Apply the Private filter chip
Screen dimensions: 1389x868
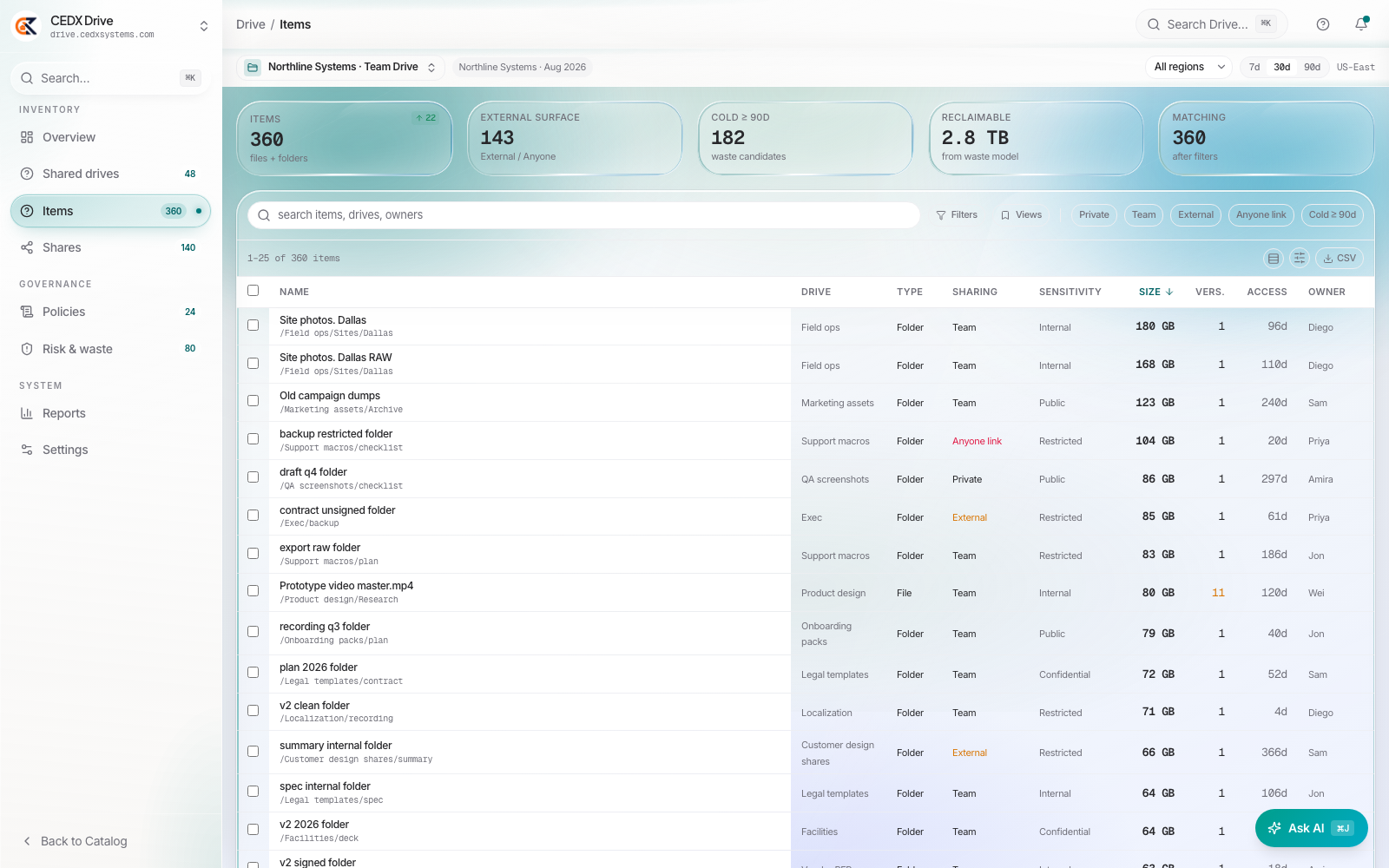(1094, 215)
